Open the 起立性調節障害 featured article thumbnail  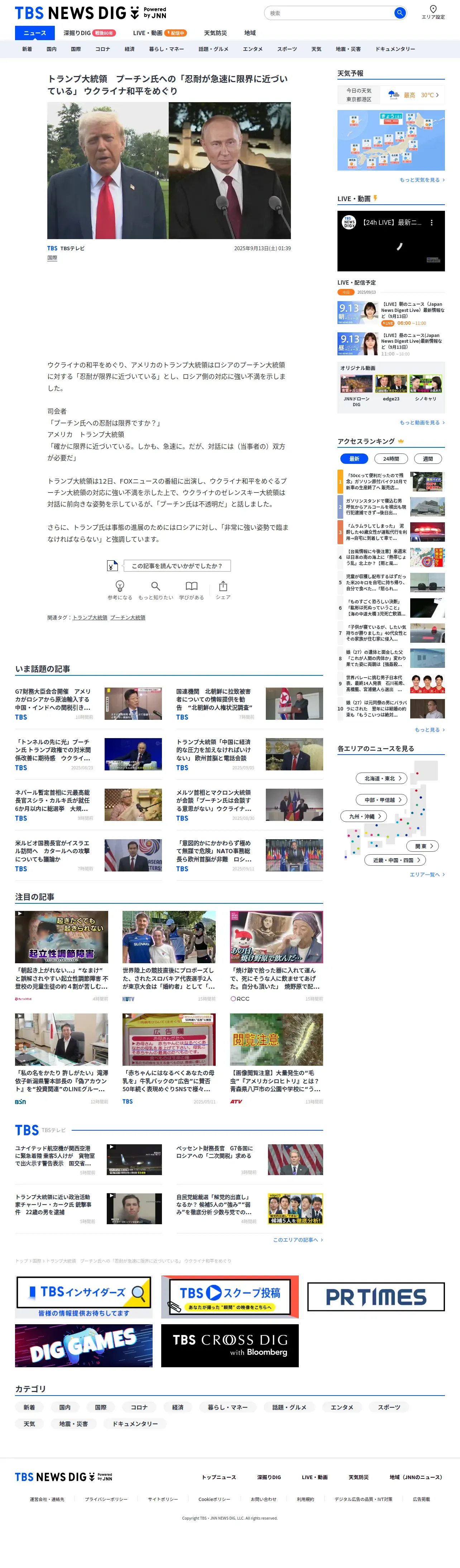pyautogui.click(x=62, y=937)
